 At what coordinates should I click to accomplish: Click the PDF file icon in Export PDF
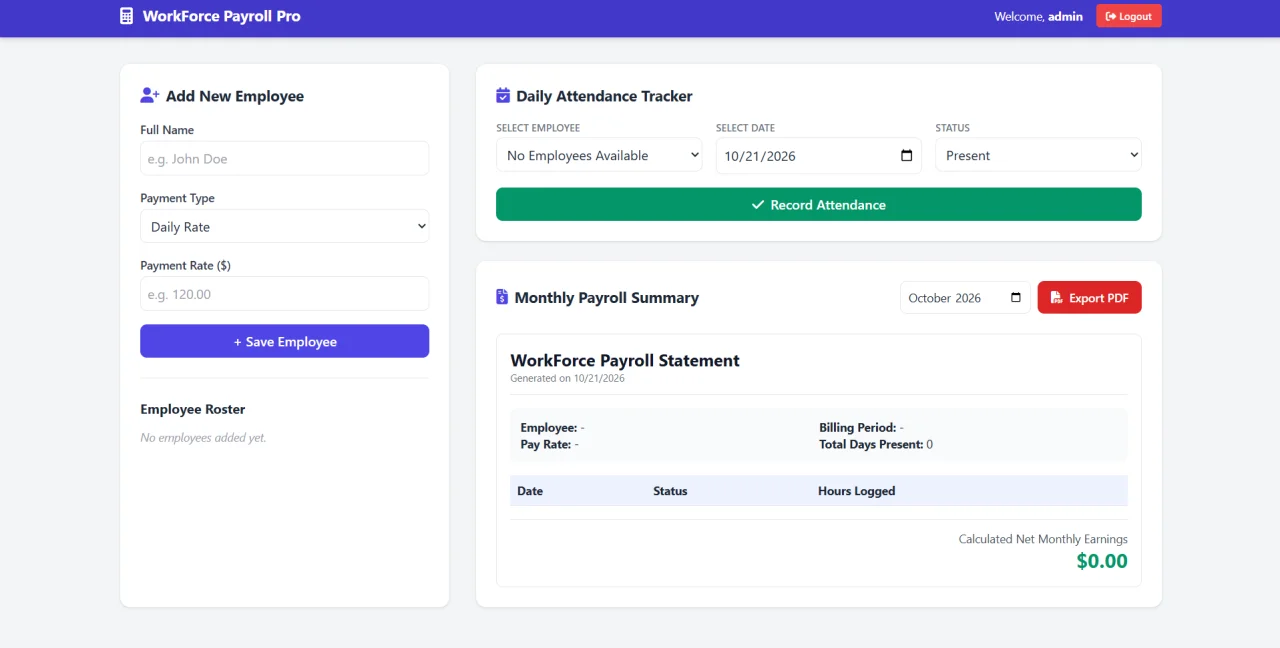[x=1056, y=298]
